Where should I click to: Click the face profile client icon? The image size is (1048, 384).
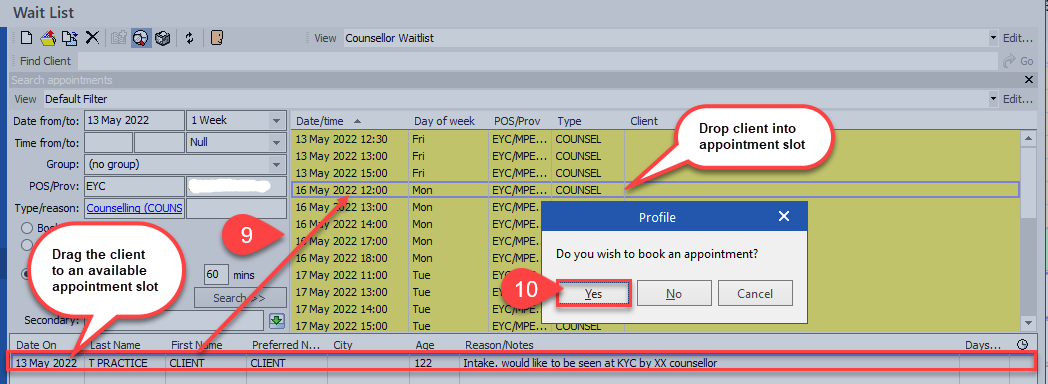coord(216,38)
